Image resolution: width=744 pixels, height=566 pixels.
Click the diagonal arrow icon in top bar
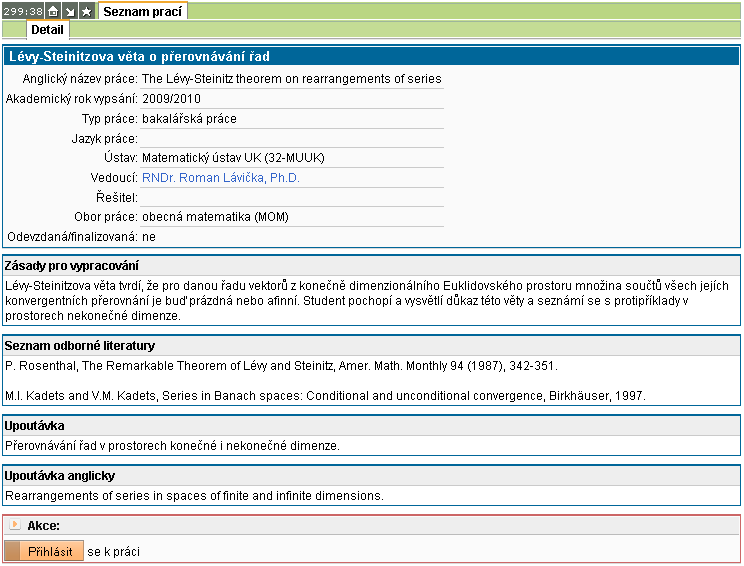point(70,11)
